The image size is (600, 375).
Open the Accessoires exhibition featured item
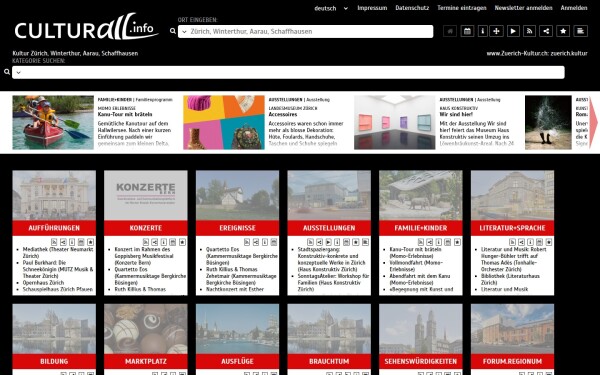tap(282, 114)
